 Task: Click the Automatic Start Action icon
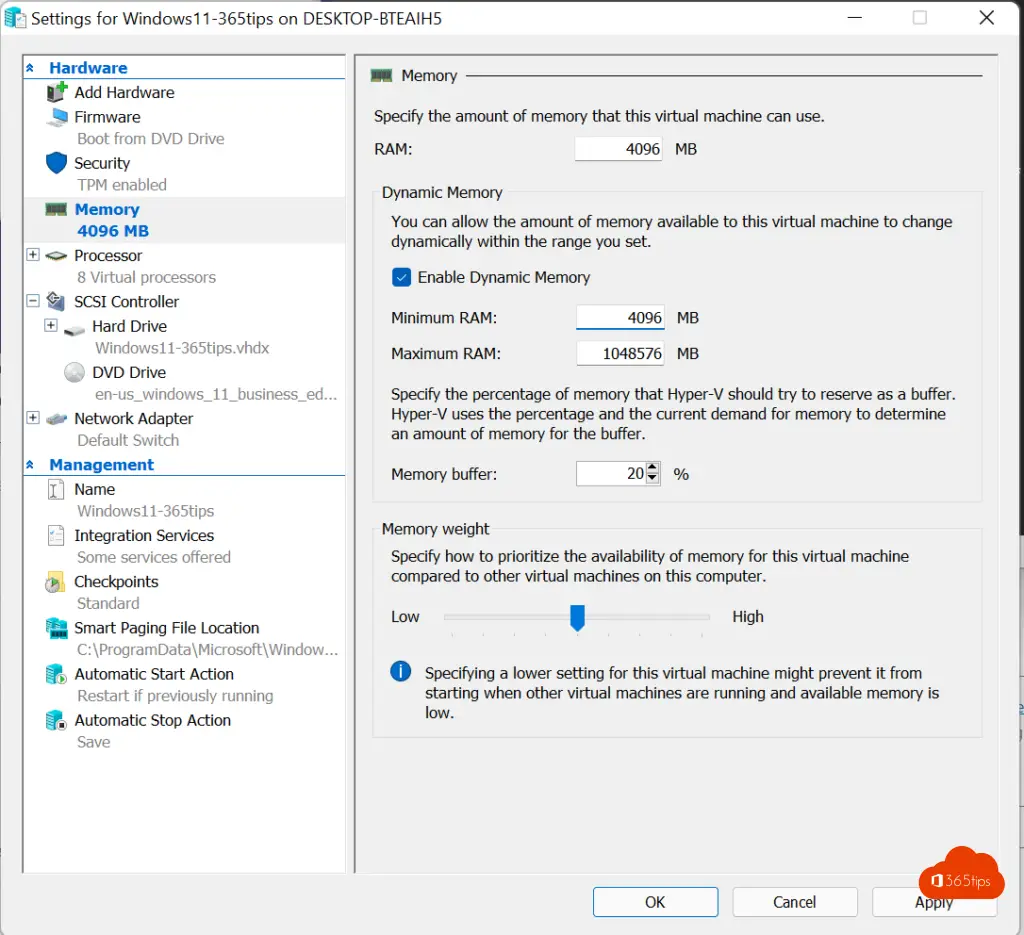[56, 674]
